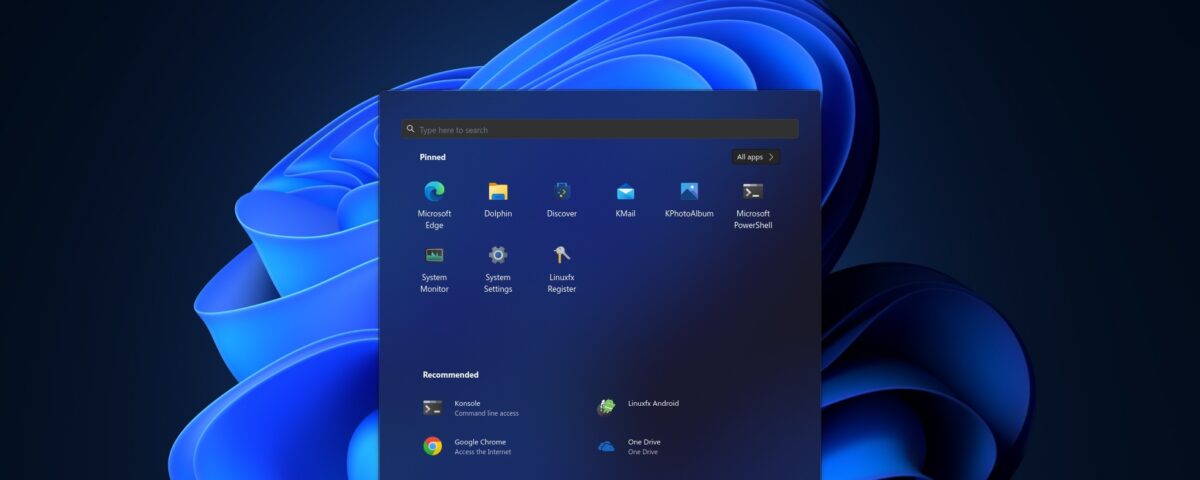This screenshot has height=480, width=1200.
Task: Select the "KMail" app label
Action: tap(626, 213)
